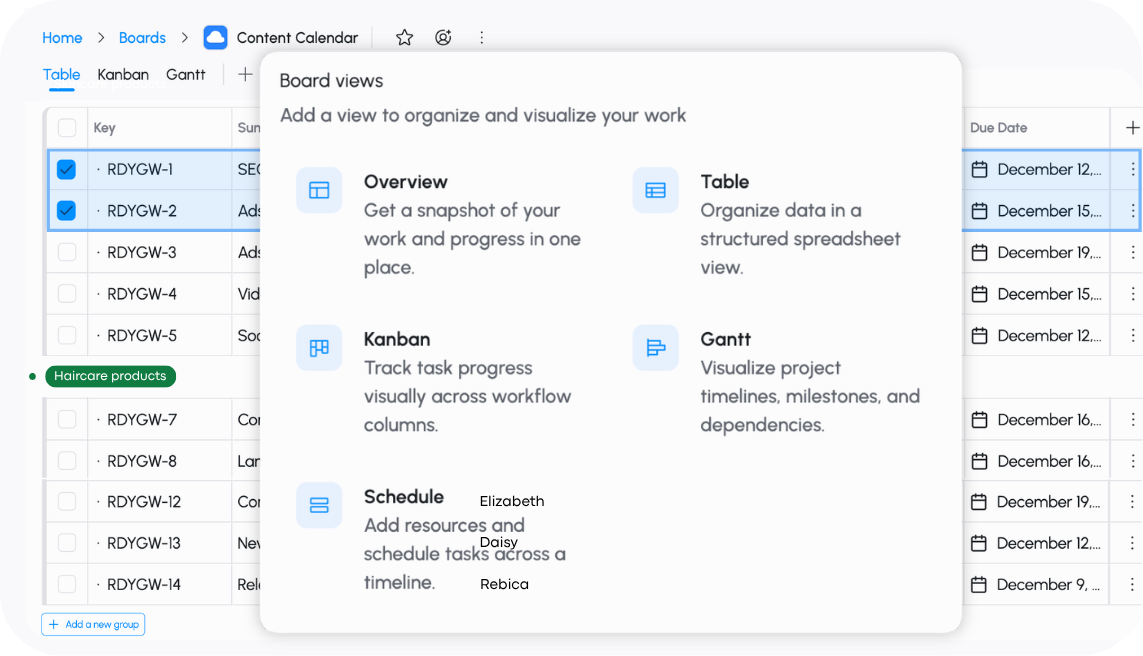Select Overview in Board views
1143x656 pixels.
tap(405, 181)
